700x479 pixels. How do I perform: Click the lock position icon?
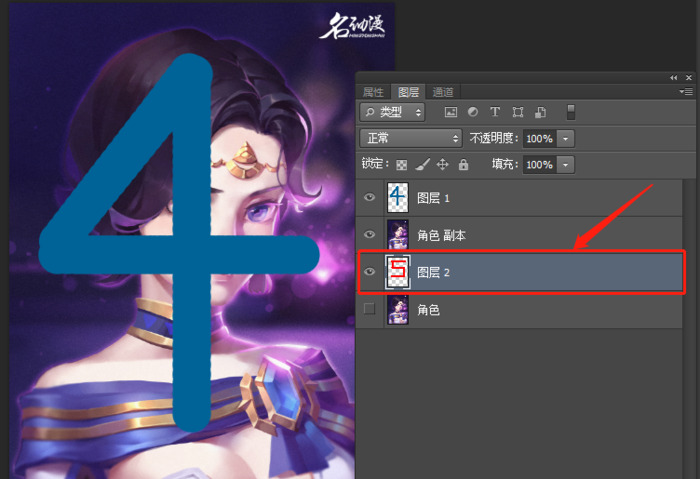pyautogui.click(x=442, y=164)
